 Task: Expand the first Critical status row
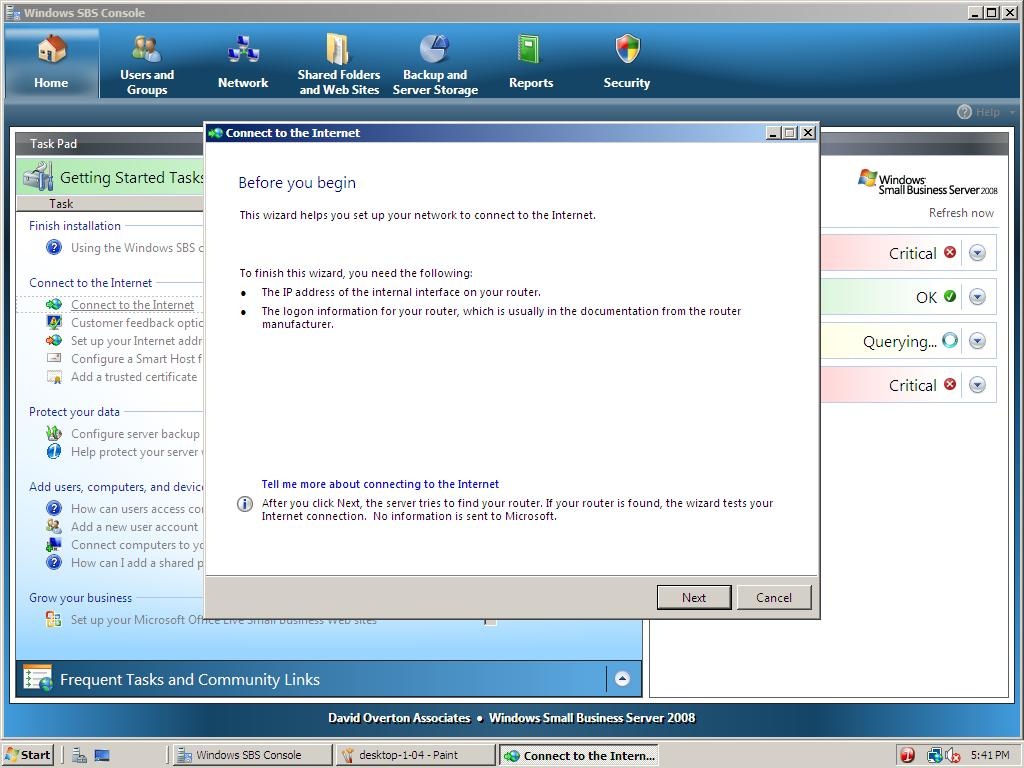(x=977, y=253)
